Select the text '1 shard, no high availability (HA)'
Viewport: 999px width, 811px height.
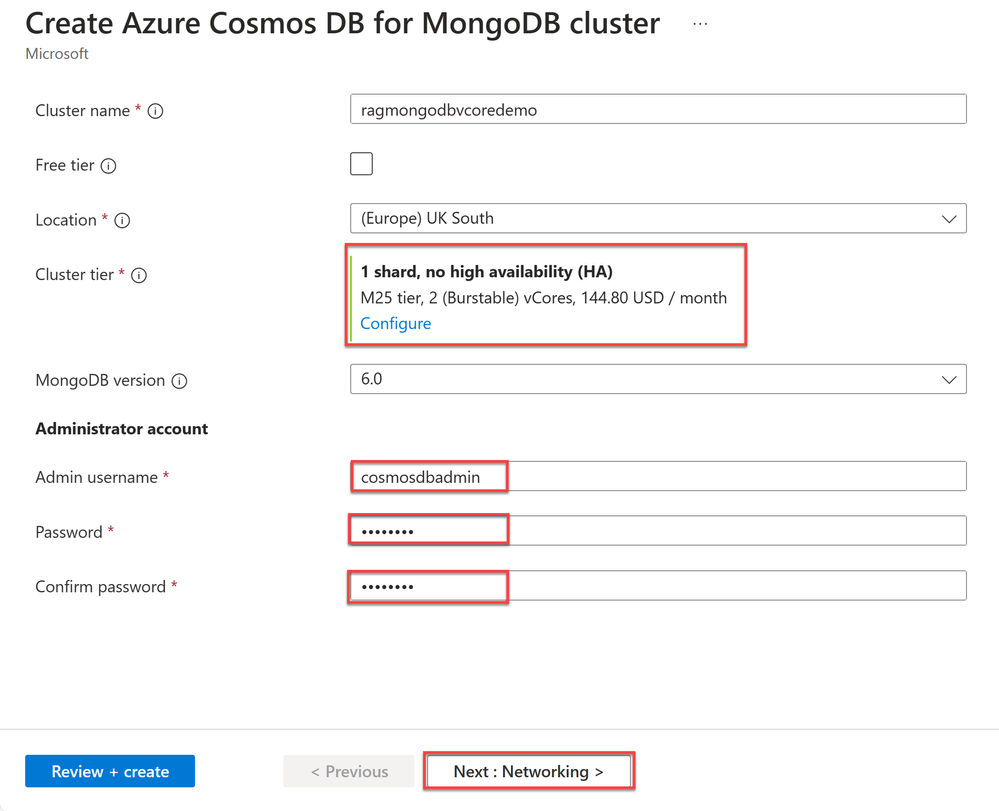coord(487,272)
